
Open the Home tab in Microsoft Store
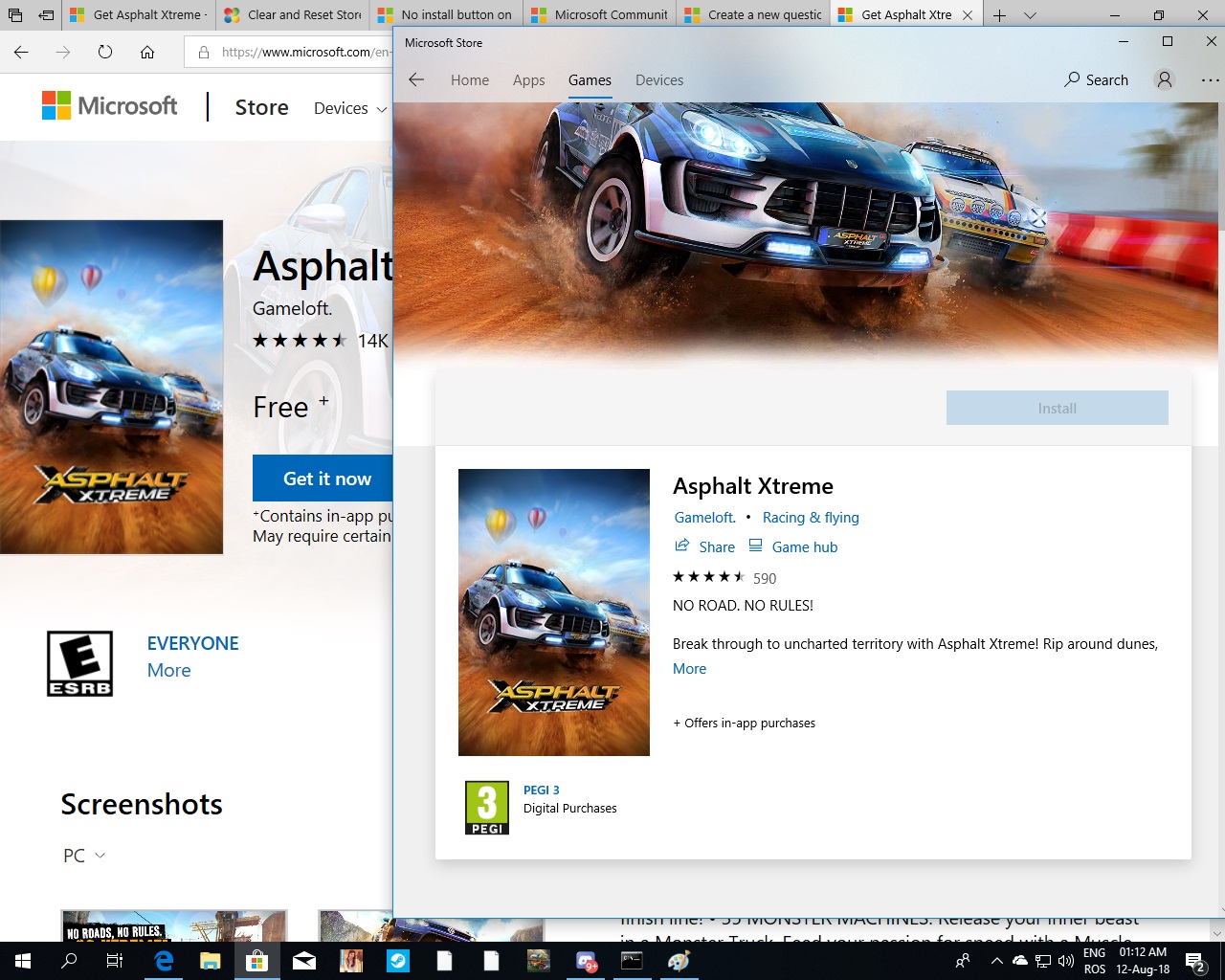click(x=470, y=80)
